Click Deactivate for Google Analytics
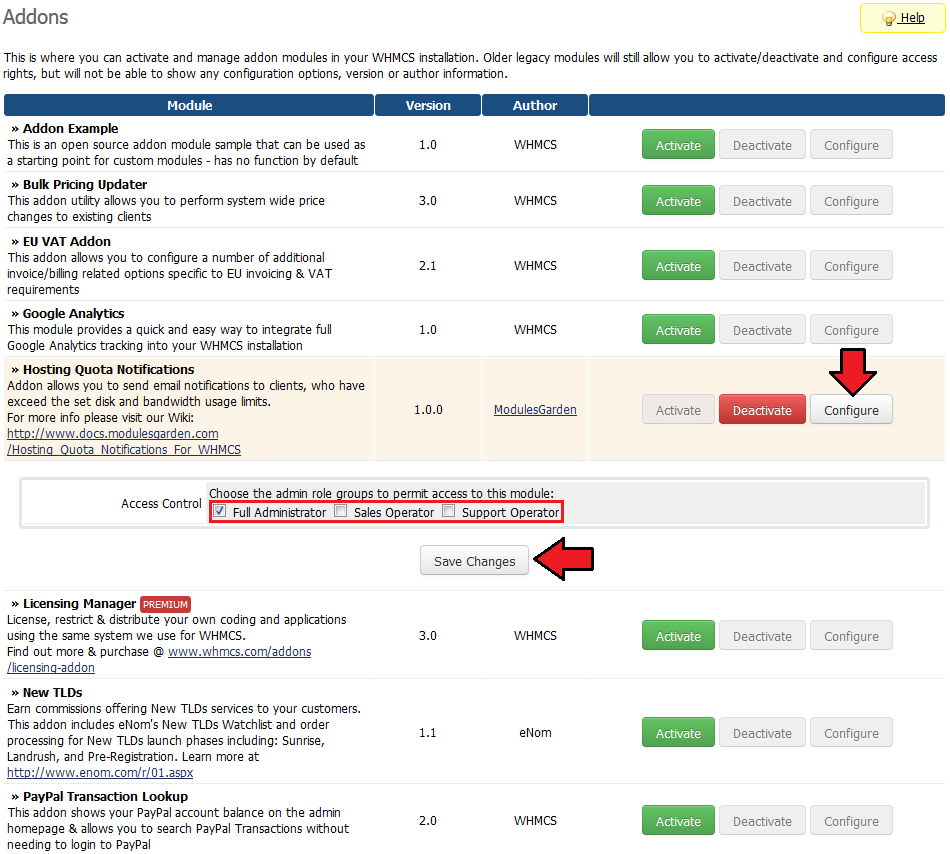Image resolution: width=950 pixels, height=854 pixels. tap(762, 330)
